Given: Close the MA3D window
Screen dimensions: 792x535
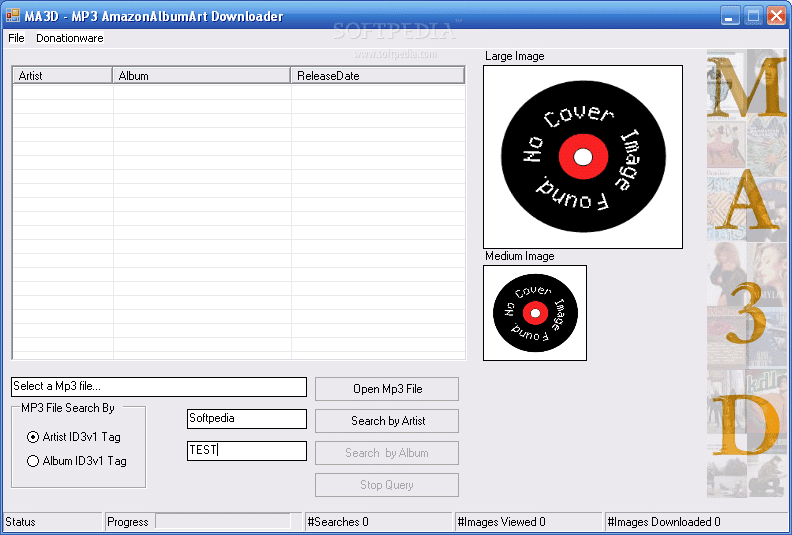Looking at the screenshot, I should (776, 16).
